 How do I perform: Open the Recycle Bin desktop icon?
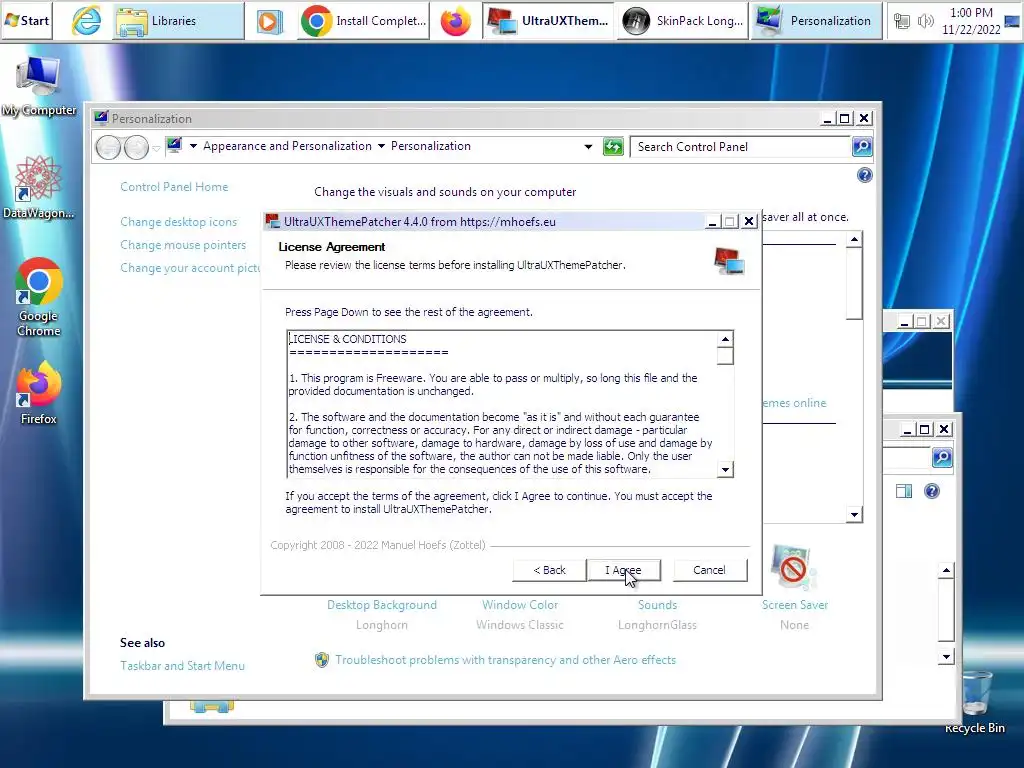point(974,703)
